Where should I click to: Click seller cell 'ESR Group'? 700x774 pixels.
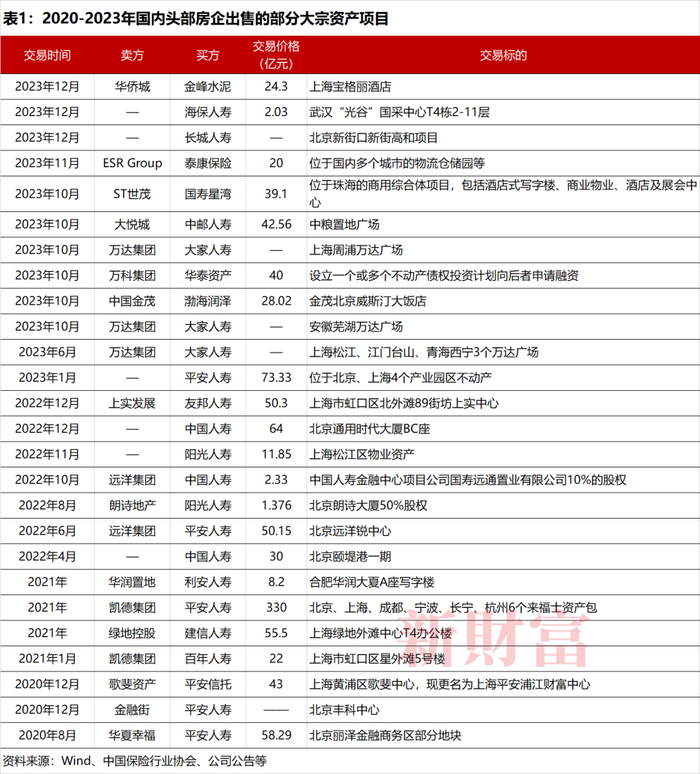click(132, 163)
